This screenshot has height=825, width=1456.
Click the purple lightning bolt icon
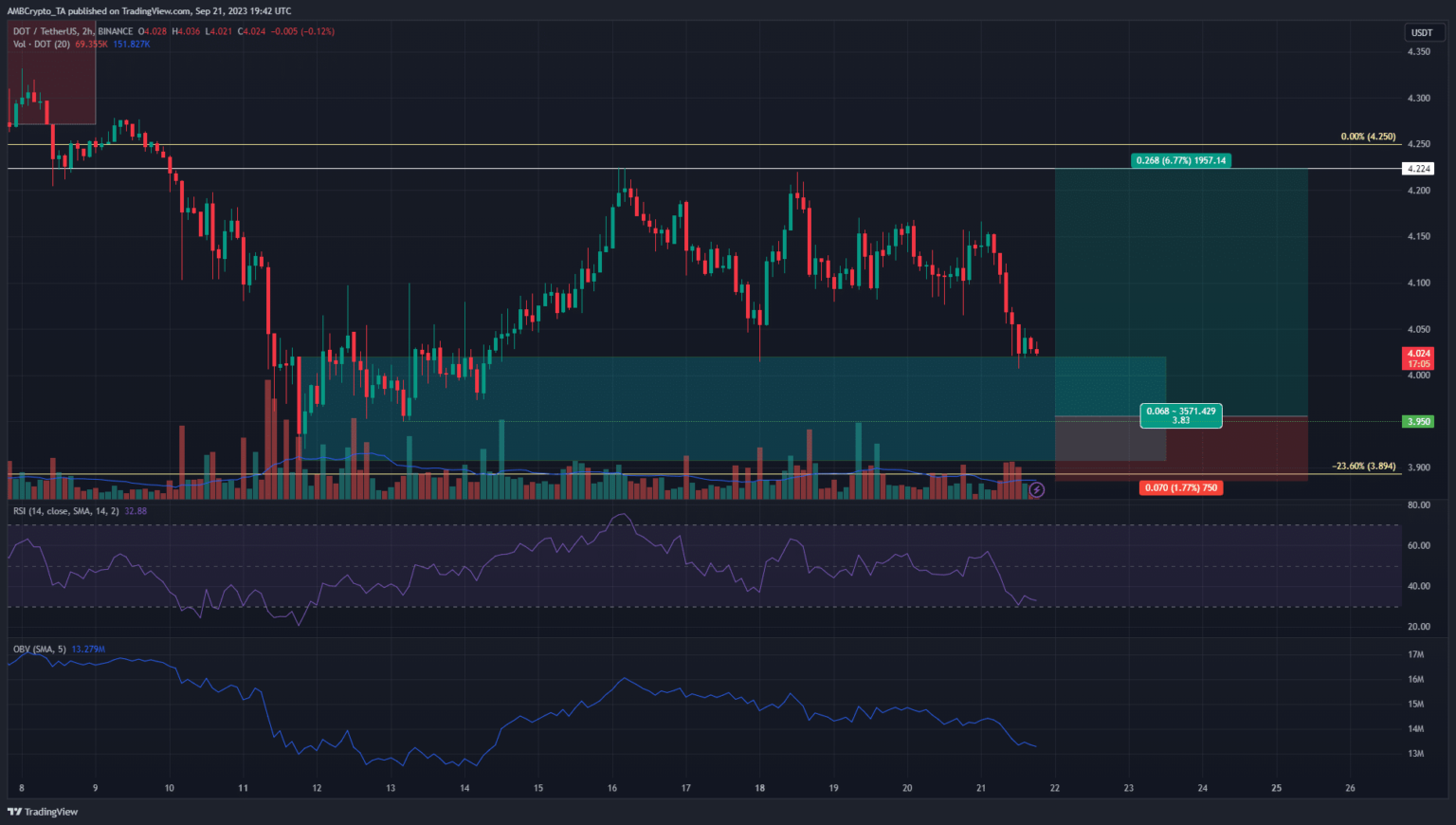pyautogui.click(x=1036, y=490)
